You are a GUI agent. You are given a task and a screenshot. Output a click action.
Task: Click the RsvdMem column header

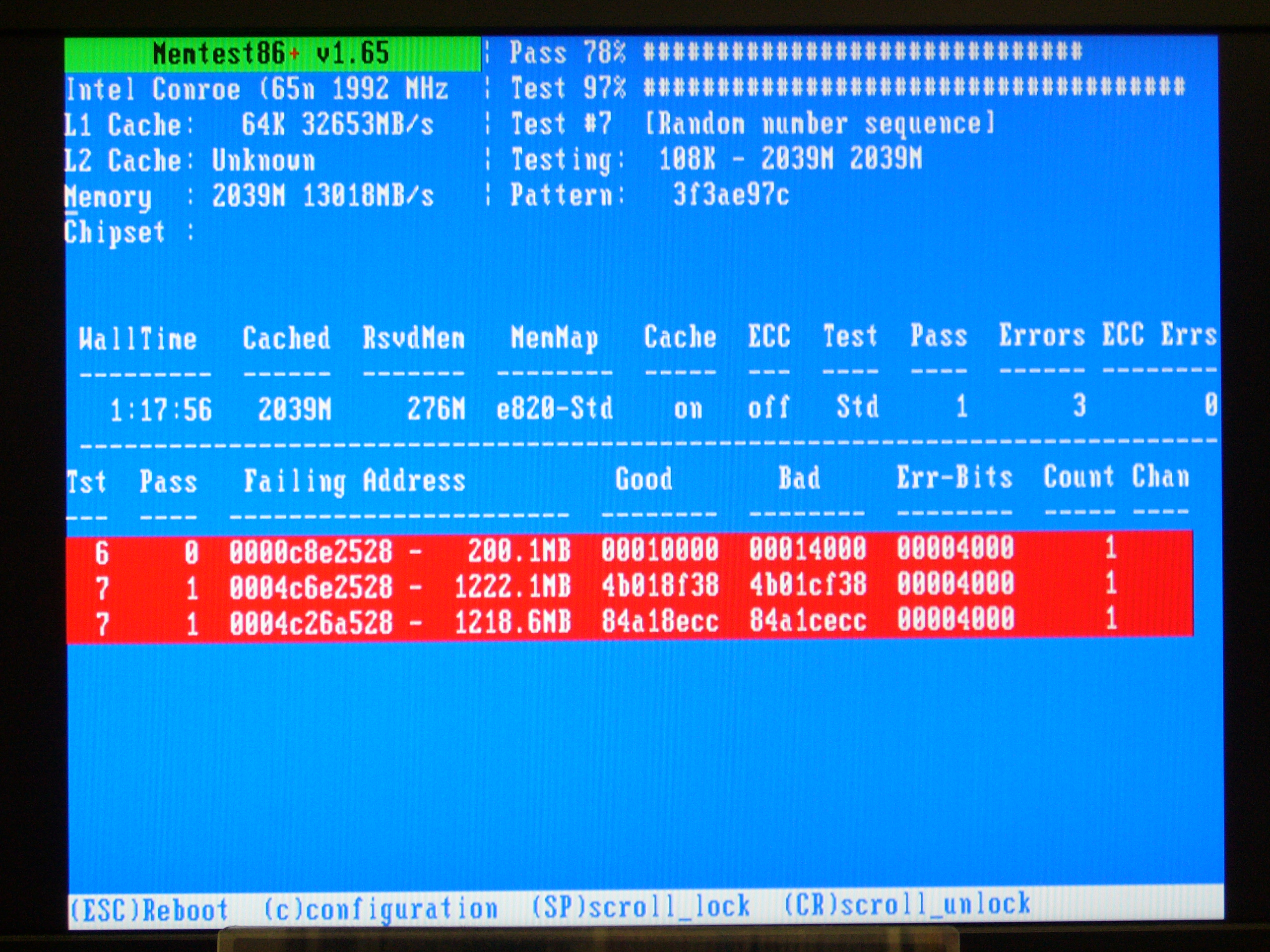[413, 338]
